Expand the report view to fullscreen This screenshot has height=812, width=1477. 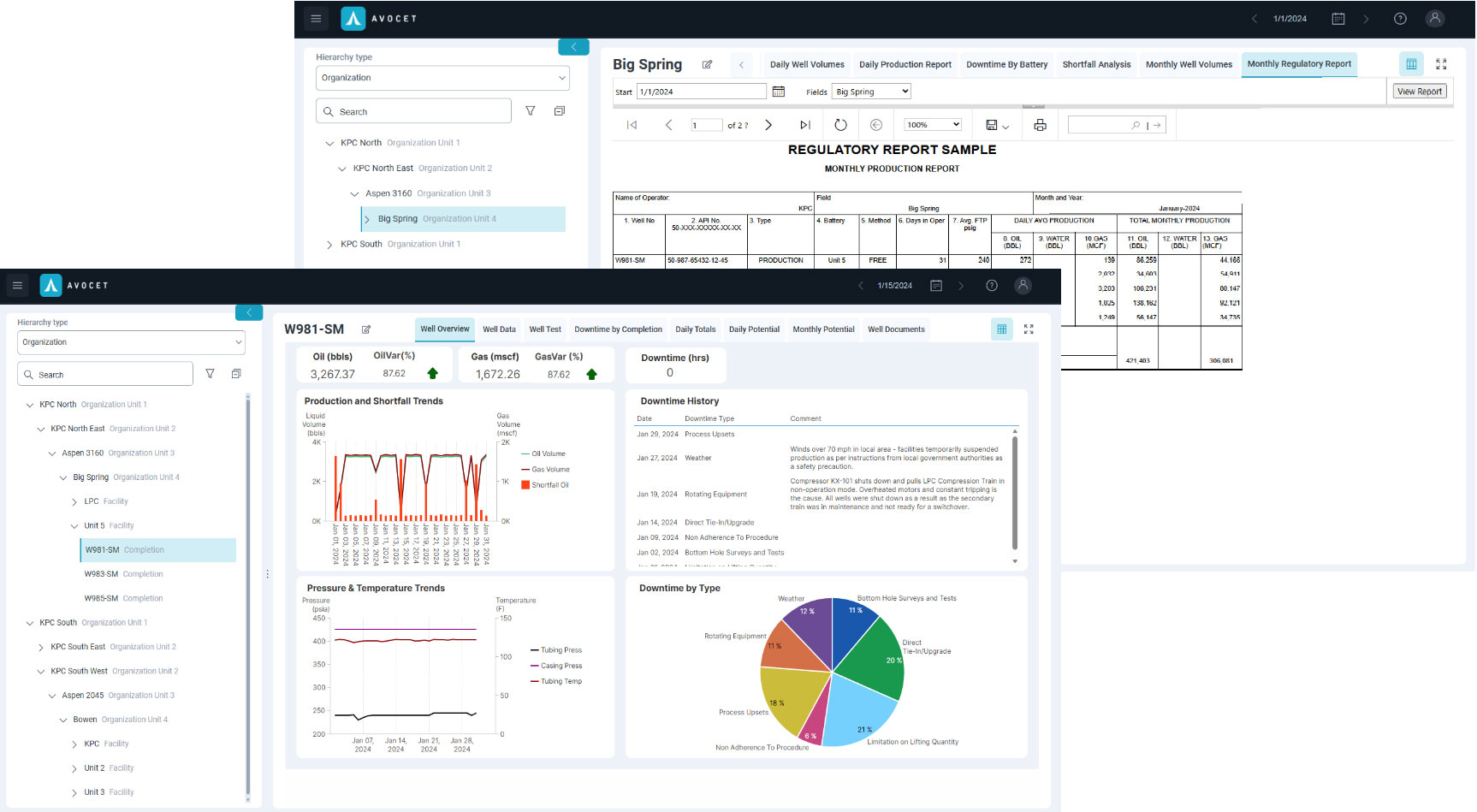pos(1441,63)
